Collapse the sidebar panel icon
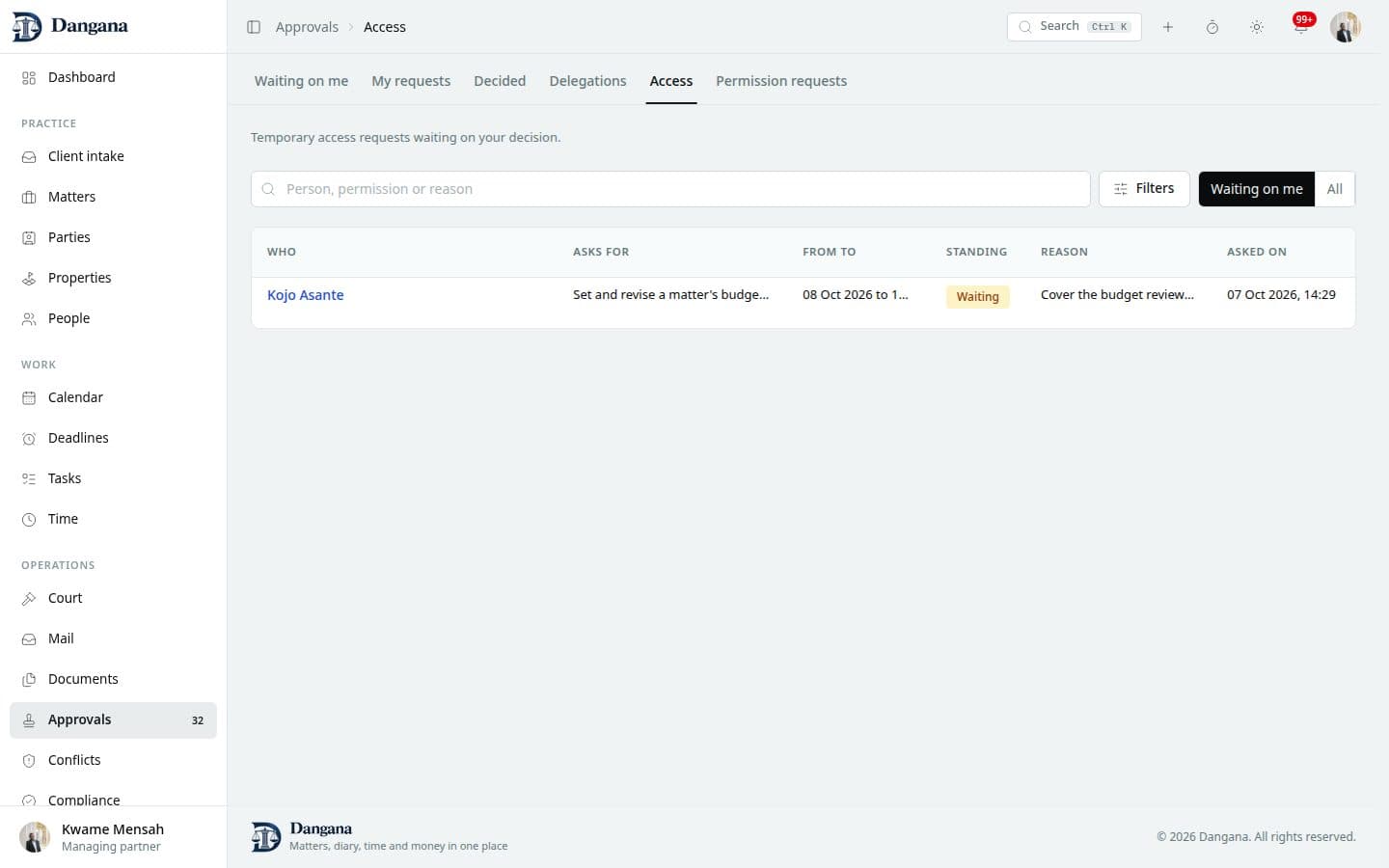The width and height of the screenshot is (1389, 868). (x=254, y=27)
